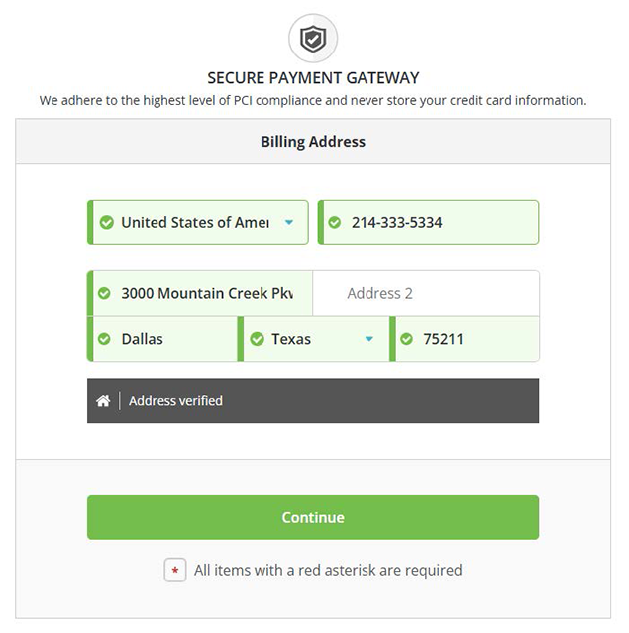
Task: Click the home icon beside Address verified
Action: [x=103, y=401]
